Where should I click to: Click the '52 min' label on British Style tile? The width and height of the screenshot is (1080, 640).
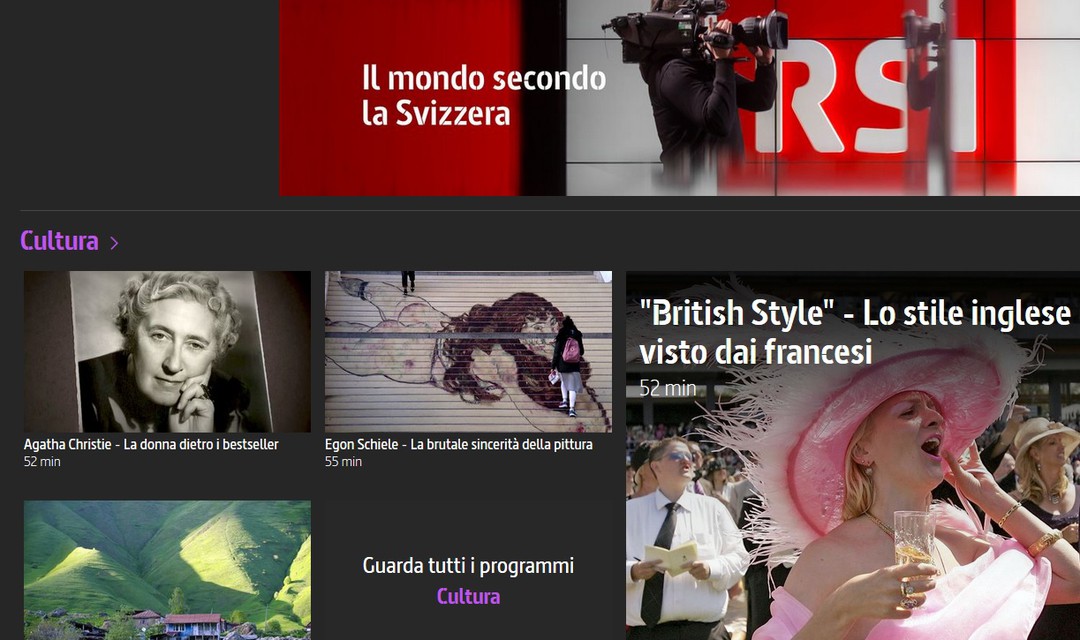667,388
